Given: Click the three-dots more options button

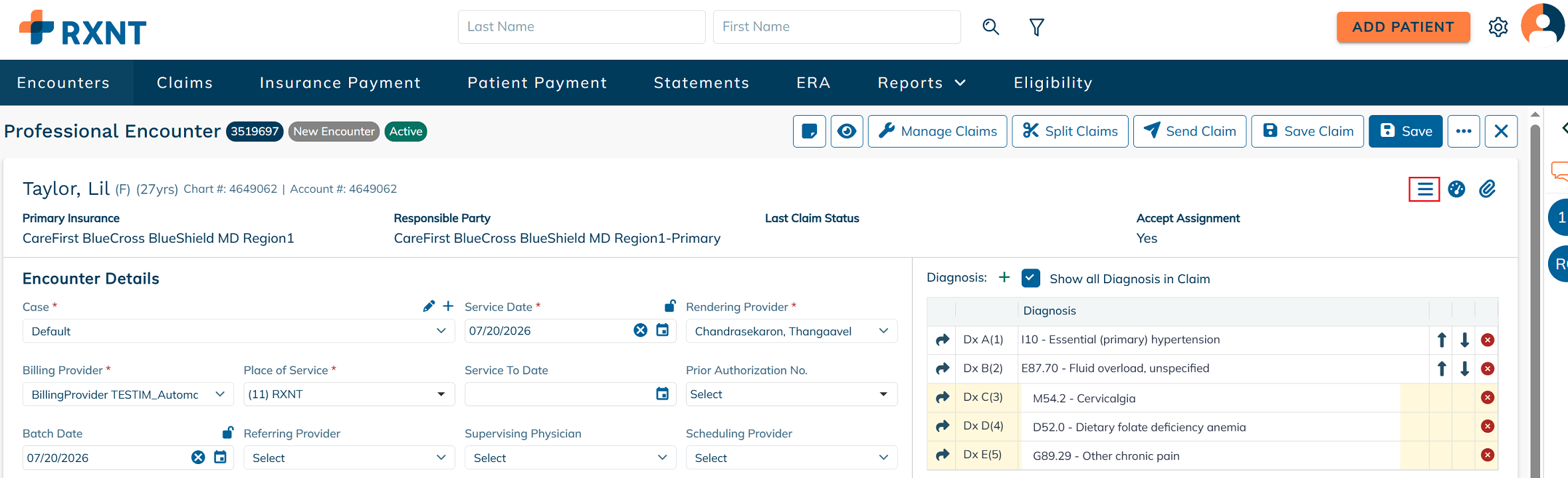Looking at the screenshot, I should 1464,131.
